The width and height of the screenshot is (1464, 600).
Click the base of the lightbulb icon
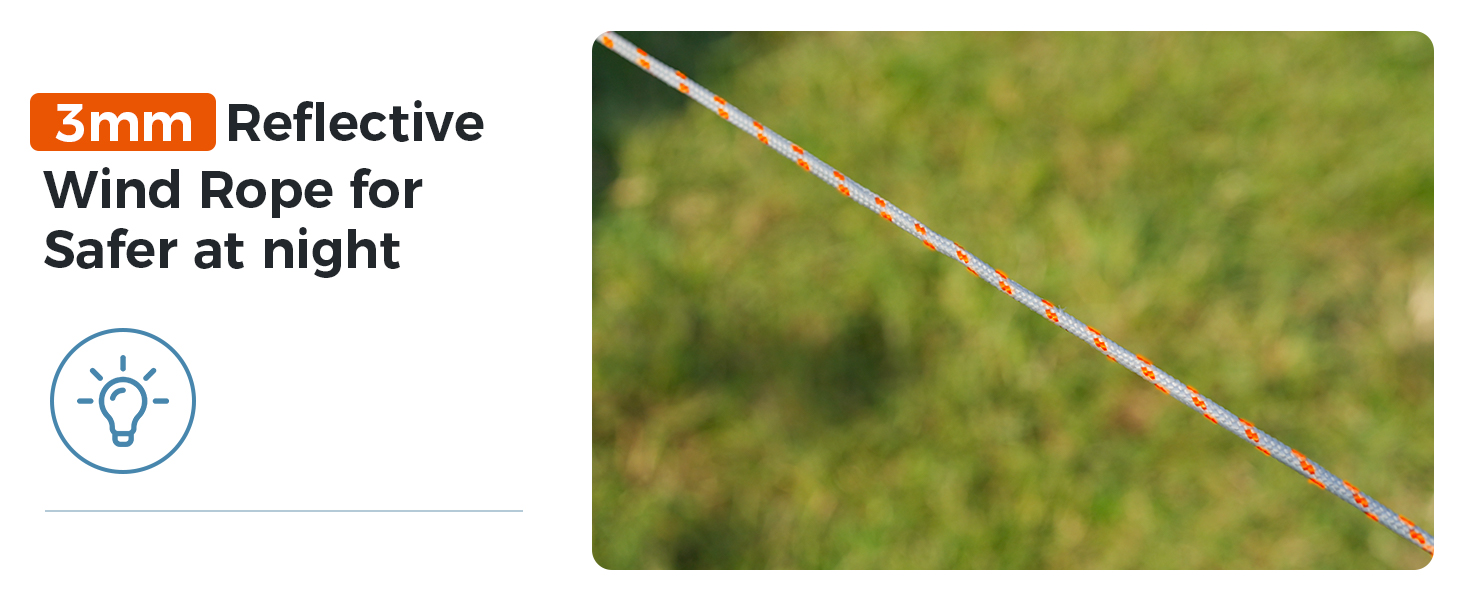123,436
